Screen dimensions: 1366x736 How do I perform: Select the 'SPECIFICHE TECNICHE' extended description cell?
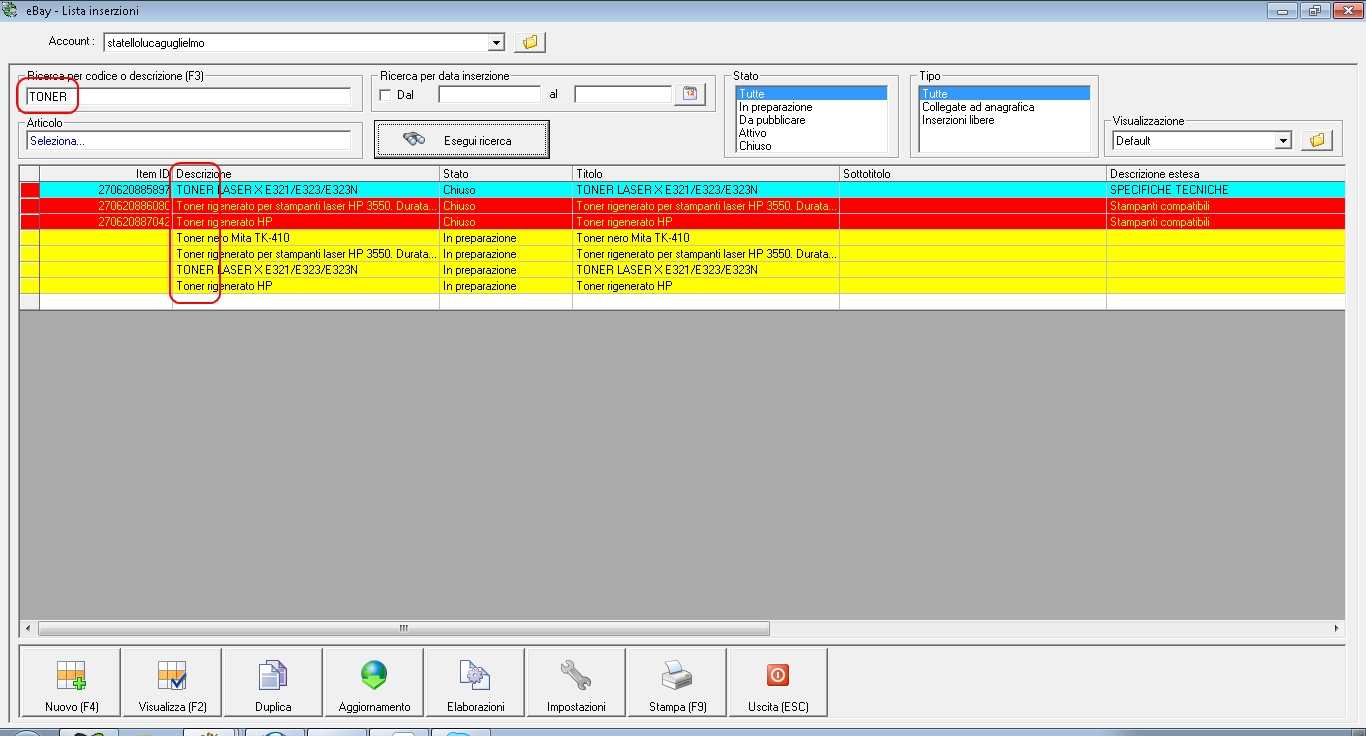[x=1226, y=190]
